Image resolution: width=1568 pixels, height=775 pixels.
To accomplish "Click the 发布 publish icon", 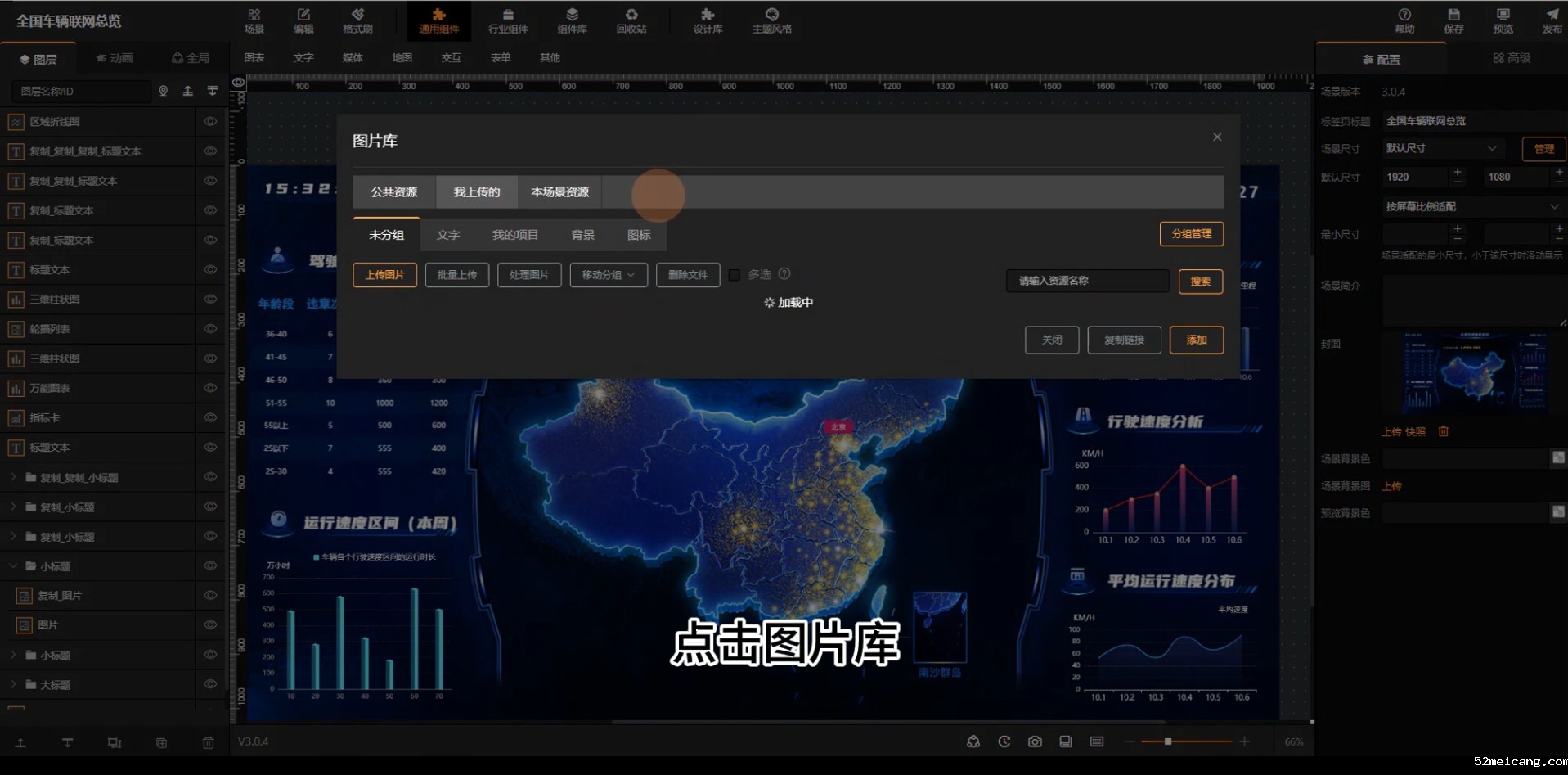I will 1552,20.
